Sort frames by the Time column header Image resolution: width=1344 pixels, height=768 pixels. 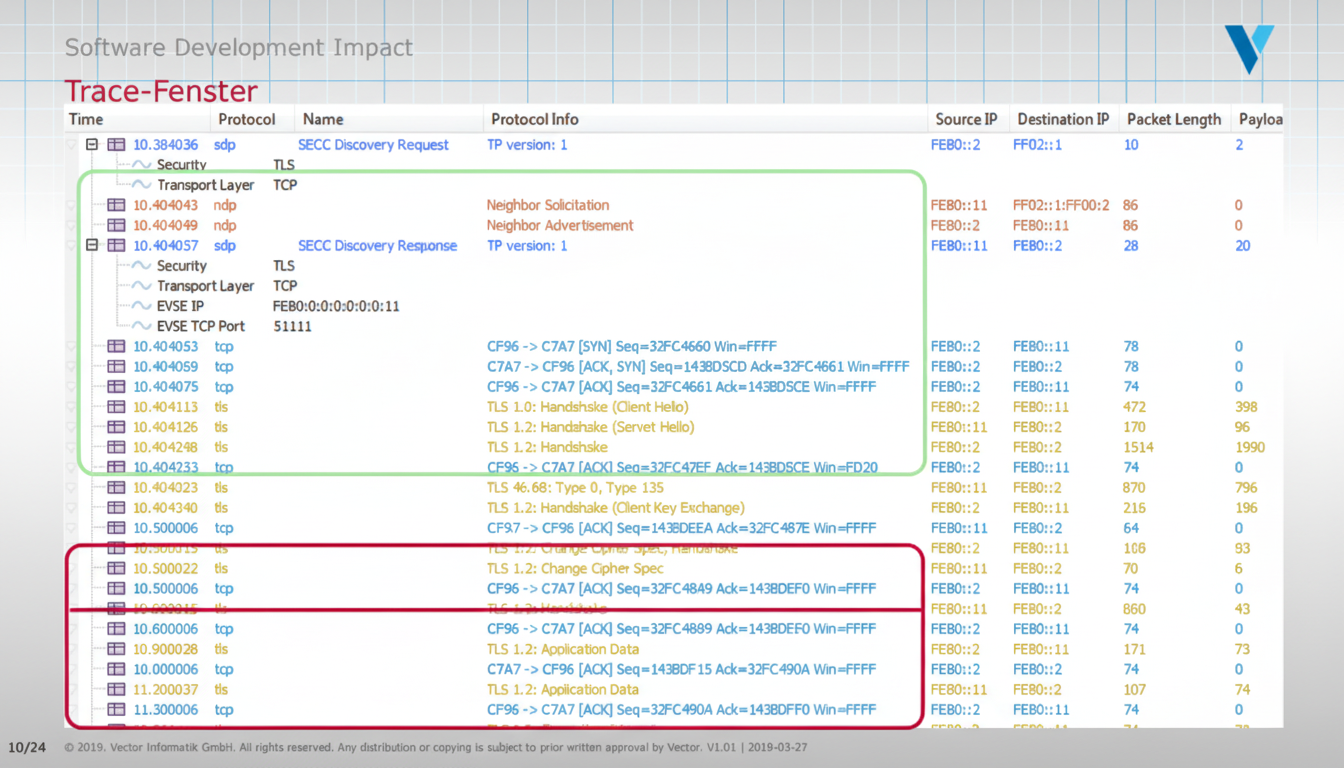tap(85, 119)
